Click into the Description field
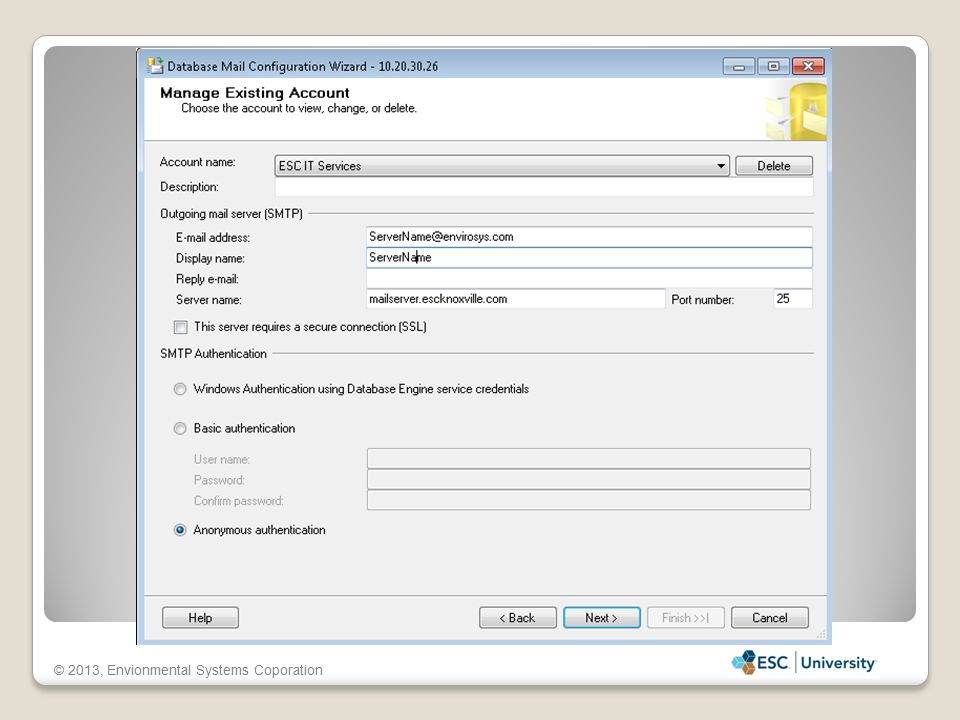The height and width of the screenshot is (720, 960). pyautogui.click(x=544, y=187)
